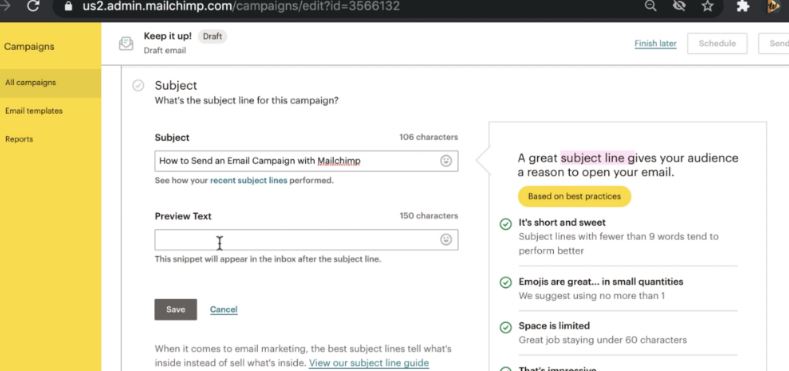
Task: Click the Emojis are great tip heading
Action: pos(601,282)
